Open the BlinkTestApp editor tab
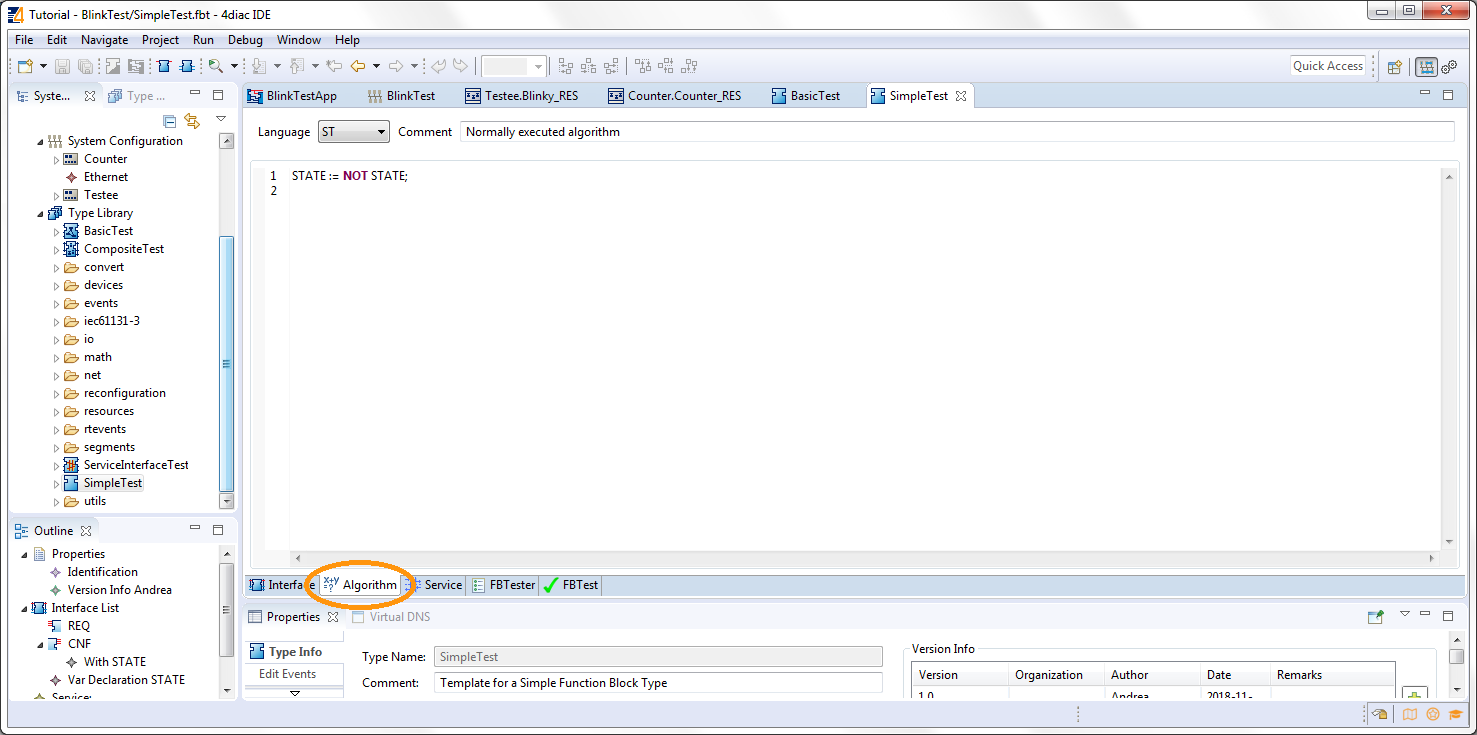The height and width of the screenshot is (735, 1477). tap(301, 96)
